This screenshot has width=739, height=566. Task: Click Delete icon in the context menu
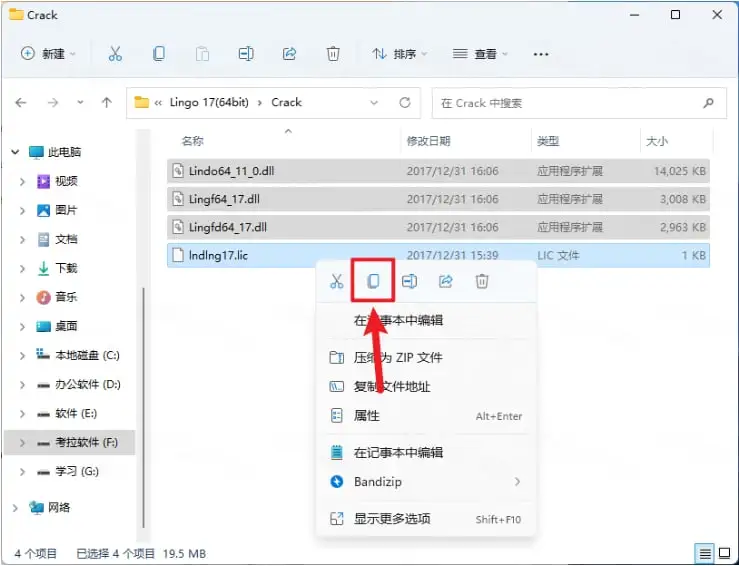(482, 281)
